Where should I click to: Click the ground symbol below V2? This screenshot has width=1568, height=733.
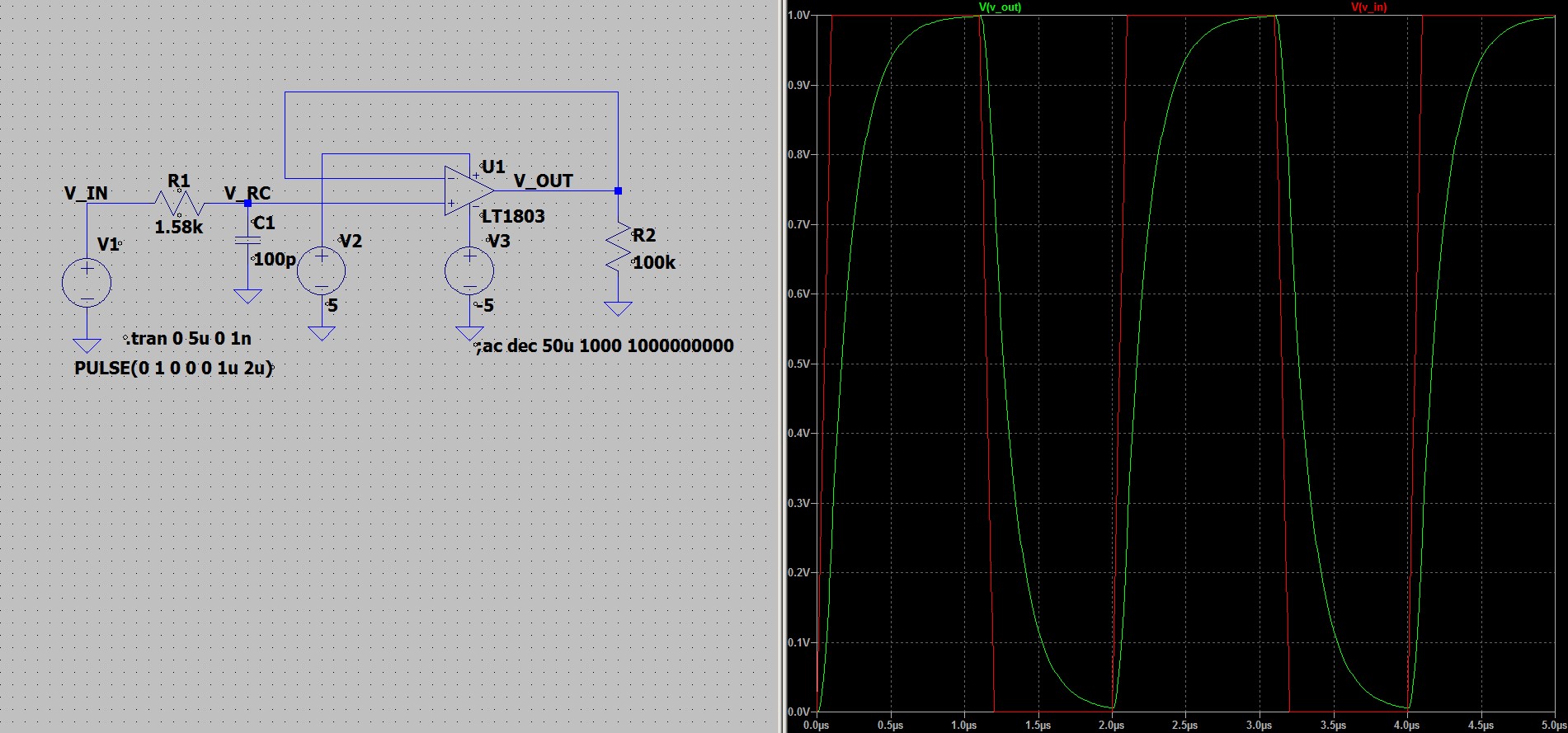pos(321,333)
